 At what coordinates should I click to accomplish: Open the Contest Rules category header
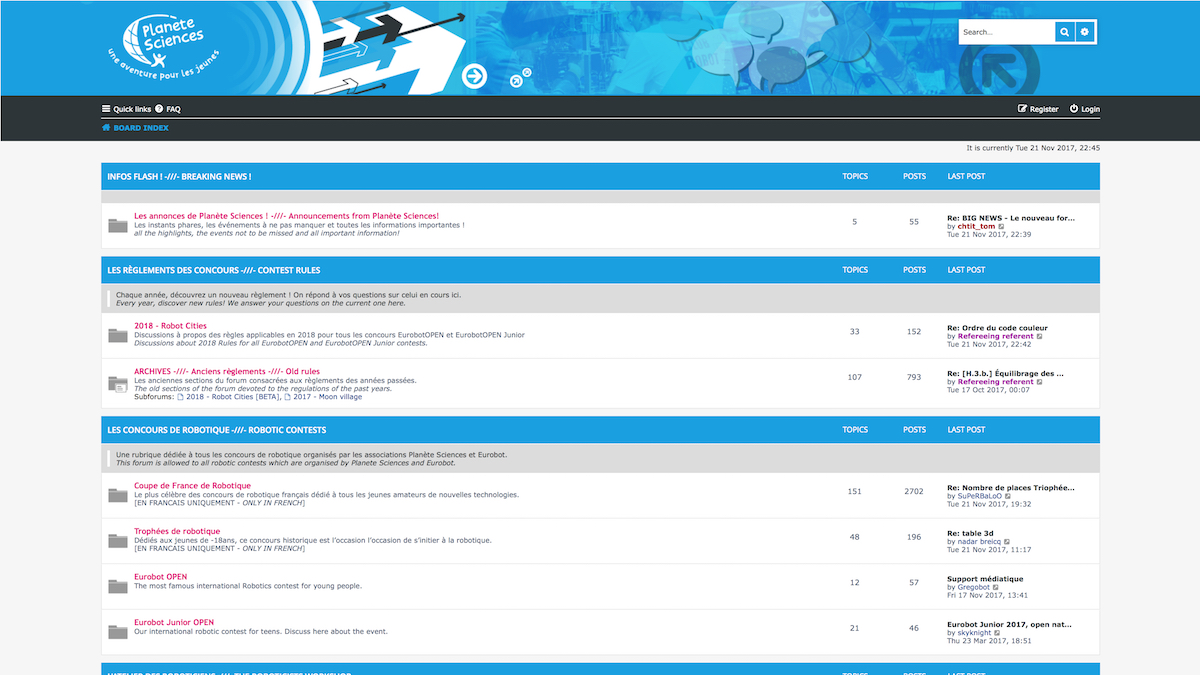pyautogui.click(x=214, y=270)
